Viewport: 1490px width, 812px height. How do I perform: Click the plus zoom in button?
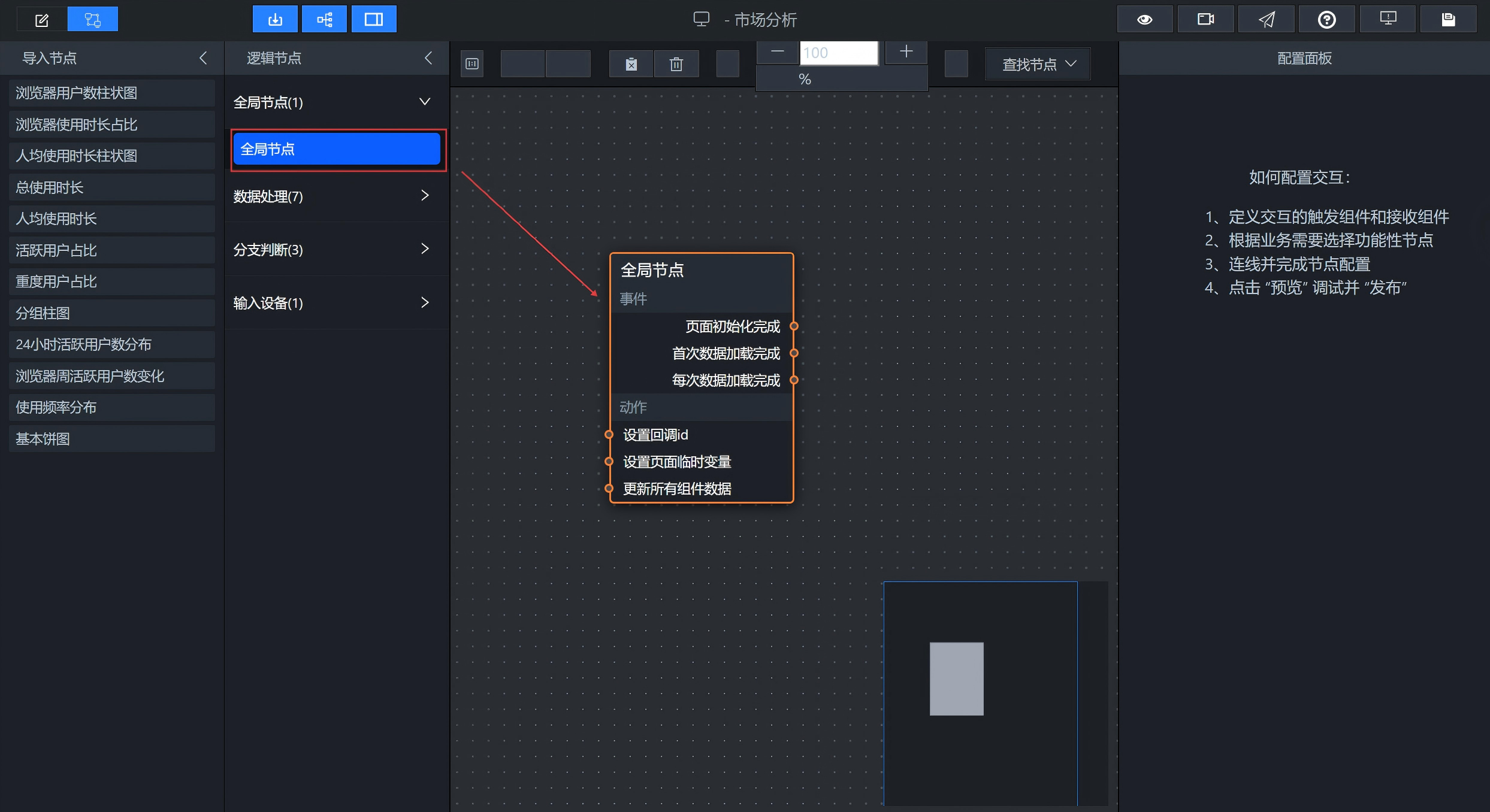tap(906, 52)
